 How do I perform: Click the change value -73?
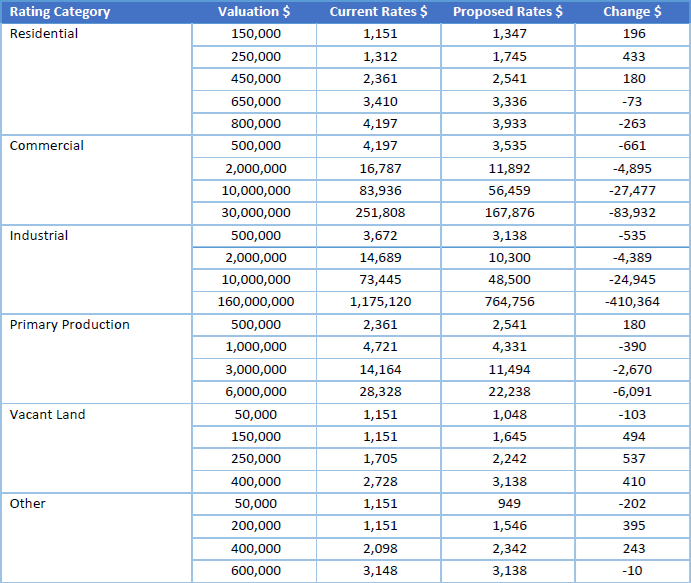(x=632, y=102)
